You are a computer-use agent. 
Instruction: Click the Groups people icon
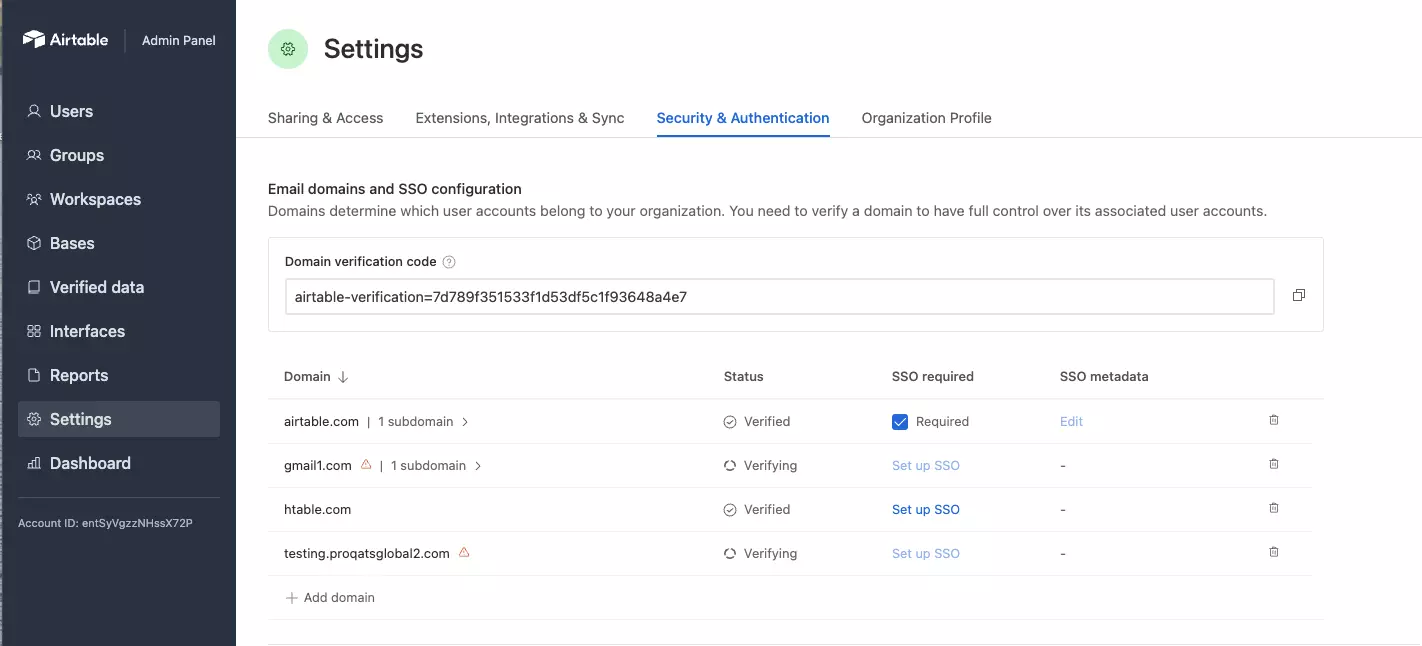tap(34, 155)
